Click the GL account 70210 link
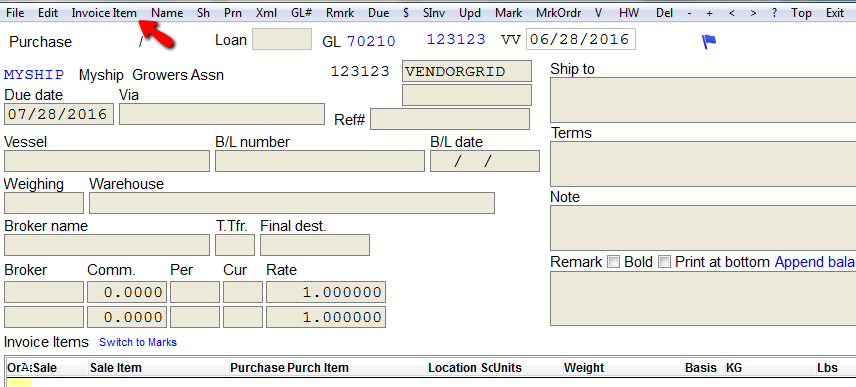Screen dimensions: 856x387 (x=371, y=41)
